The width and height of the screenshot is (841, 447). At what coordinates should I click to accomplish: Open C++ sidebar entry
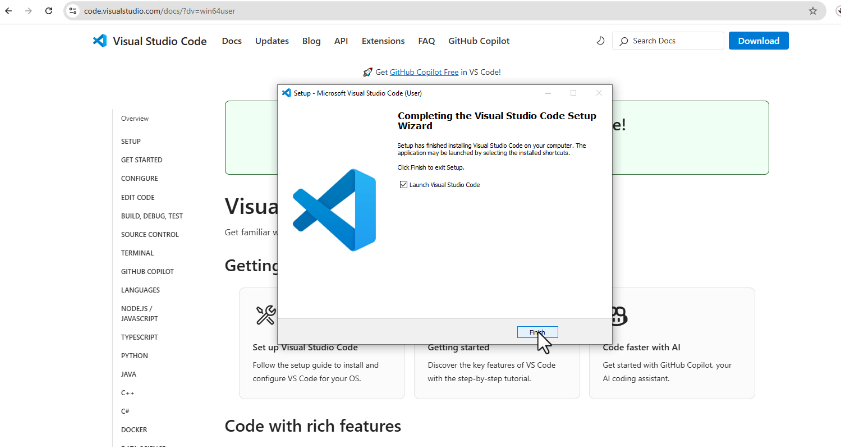click(128, 393)
